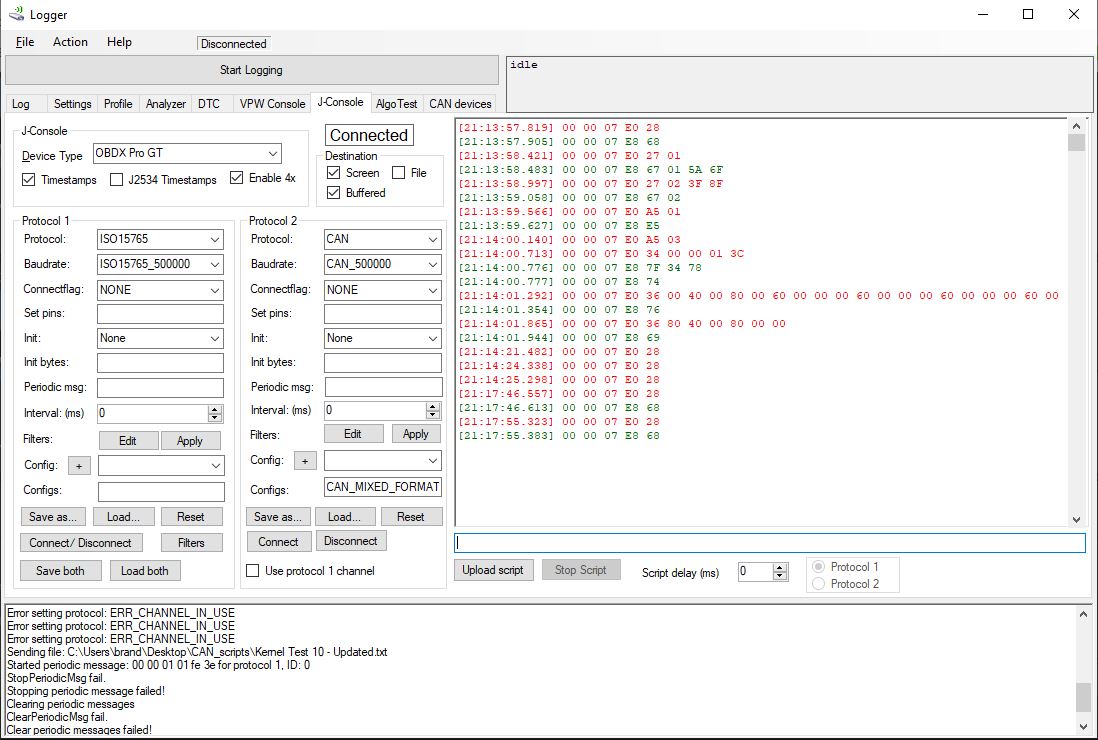Switch to the Analyzer tab
Screen dimensions: 1098x740
pyautogui.click(x=166, y=104)
